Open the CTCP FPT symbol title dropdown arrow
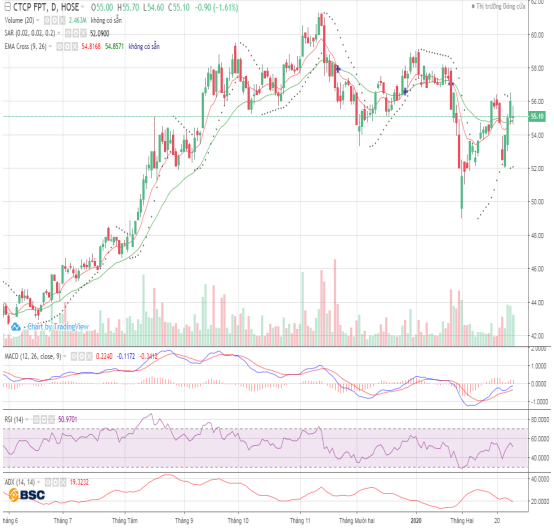The image size is (554, 530). 83,7
